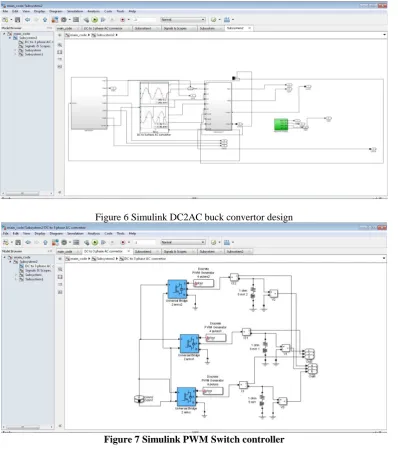
Task: Select DC to 3 phase AC converter scope block
Action: [154, 106]
